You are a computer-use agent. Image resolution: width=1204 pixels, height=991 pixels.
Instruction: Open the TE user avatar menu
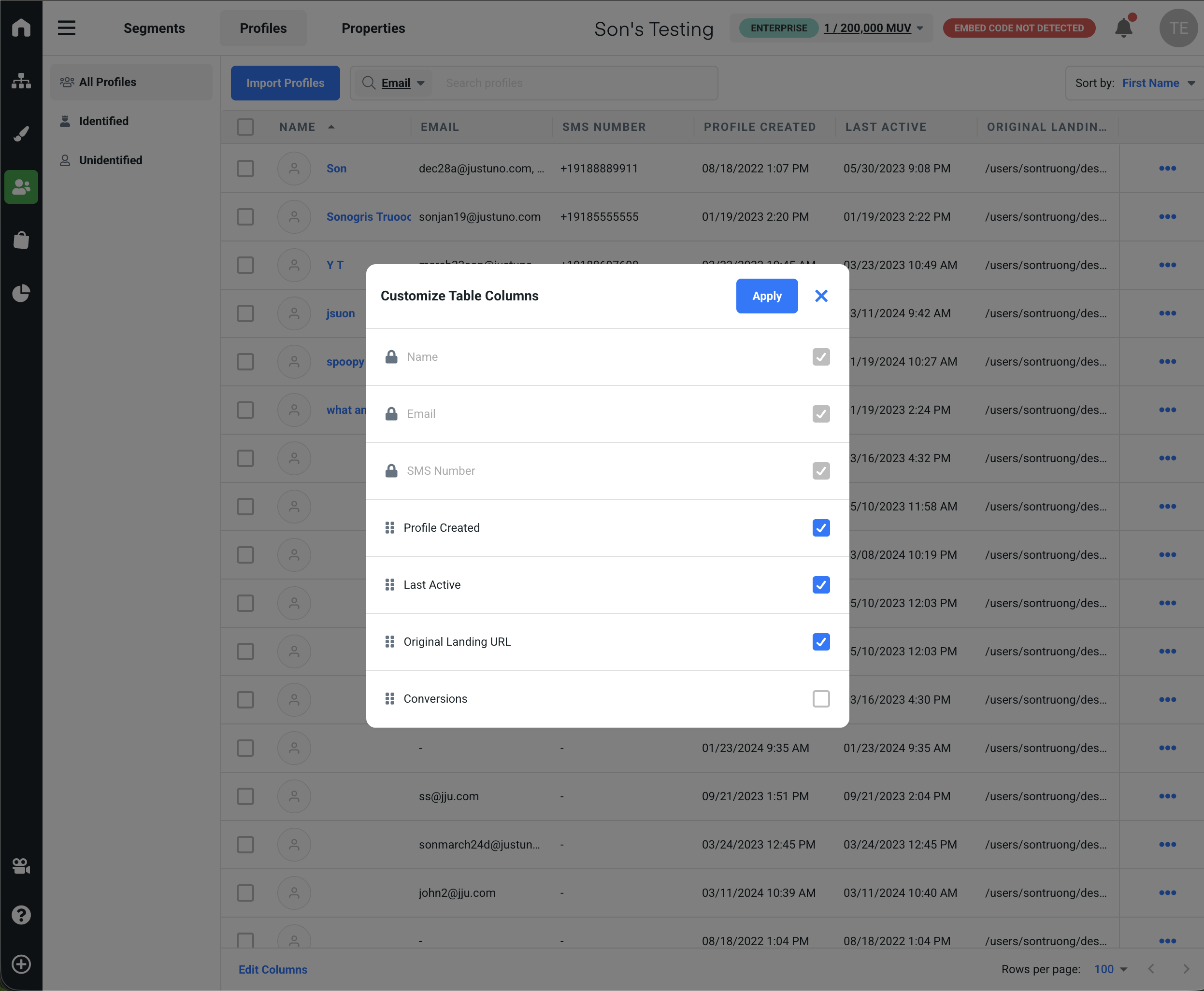click(x=1178, y=28)
